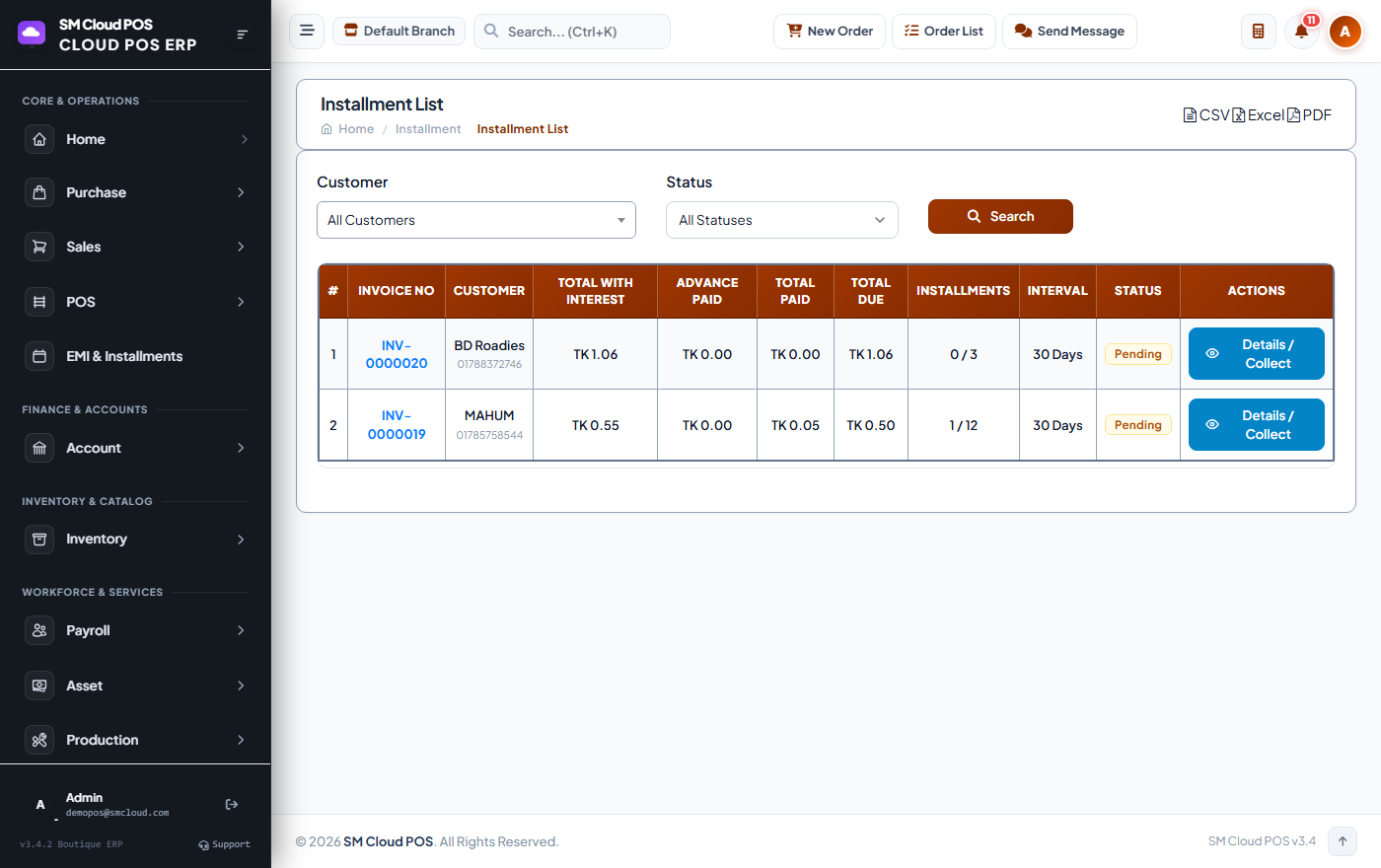Screen dimensions: 1381x868
Task: Open Details / Collect for INV-0000019
Action: tap(1257, 425)
